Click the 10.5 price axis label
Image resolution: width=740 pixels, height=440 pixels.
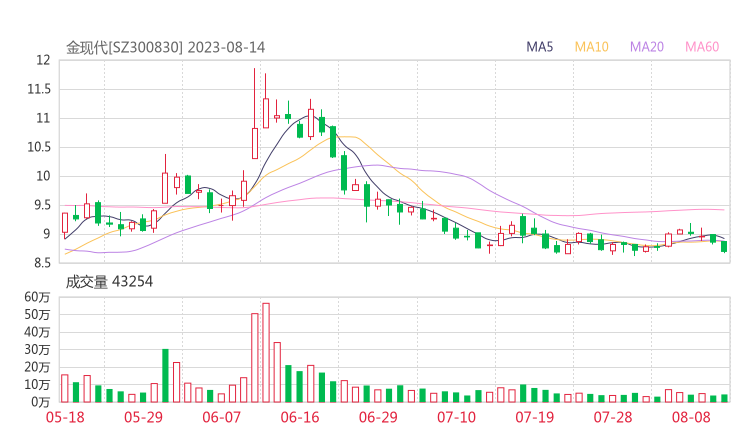pos(39,147)
